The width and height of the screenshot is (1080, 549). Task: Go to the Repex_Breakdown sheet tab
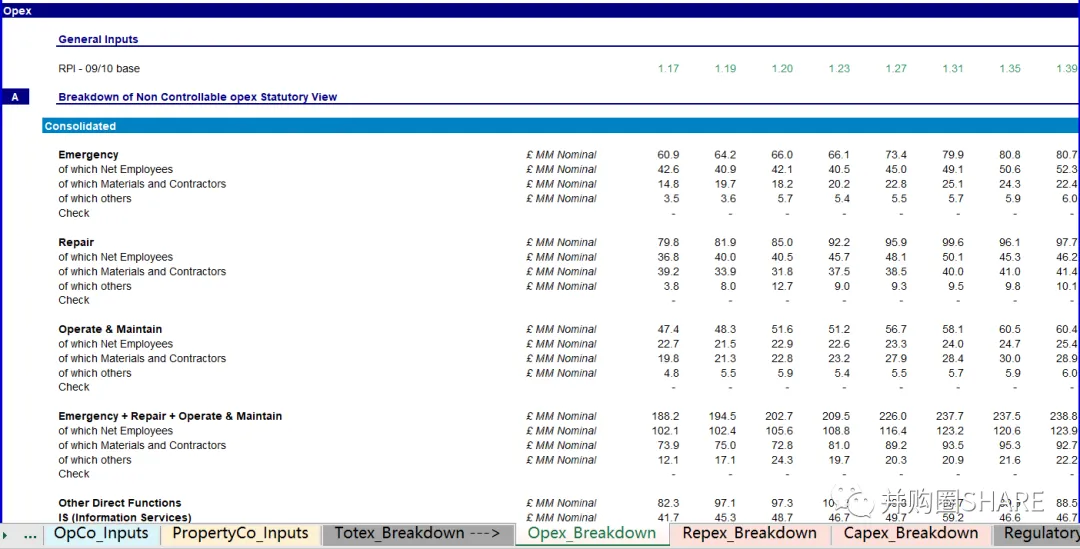(x=750, y=534)
